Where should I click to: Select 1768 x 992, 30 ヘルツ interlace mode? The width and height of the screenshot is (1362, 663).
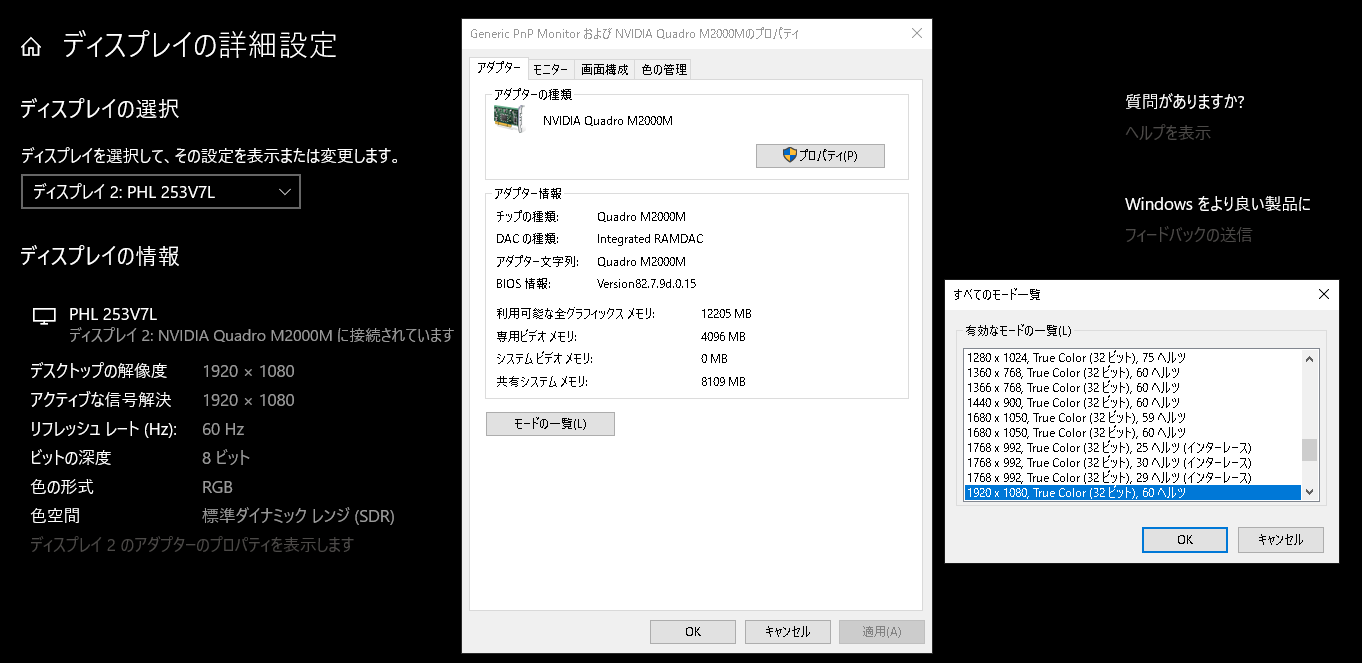pyautogui.click(x=1132, y=462)
